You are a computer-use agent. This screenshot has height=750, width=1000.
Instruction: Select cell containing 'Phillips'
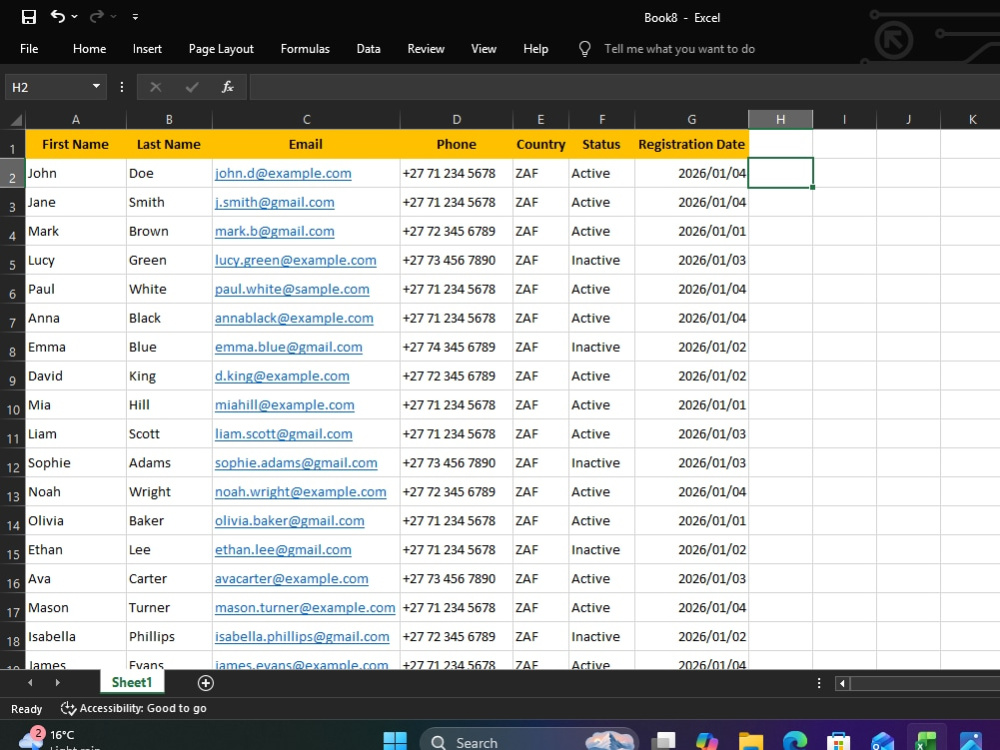169,636
